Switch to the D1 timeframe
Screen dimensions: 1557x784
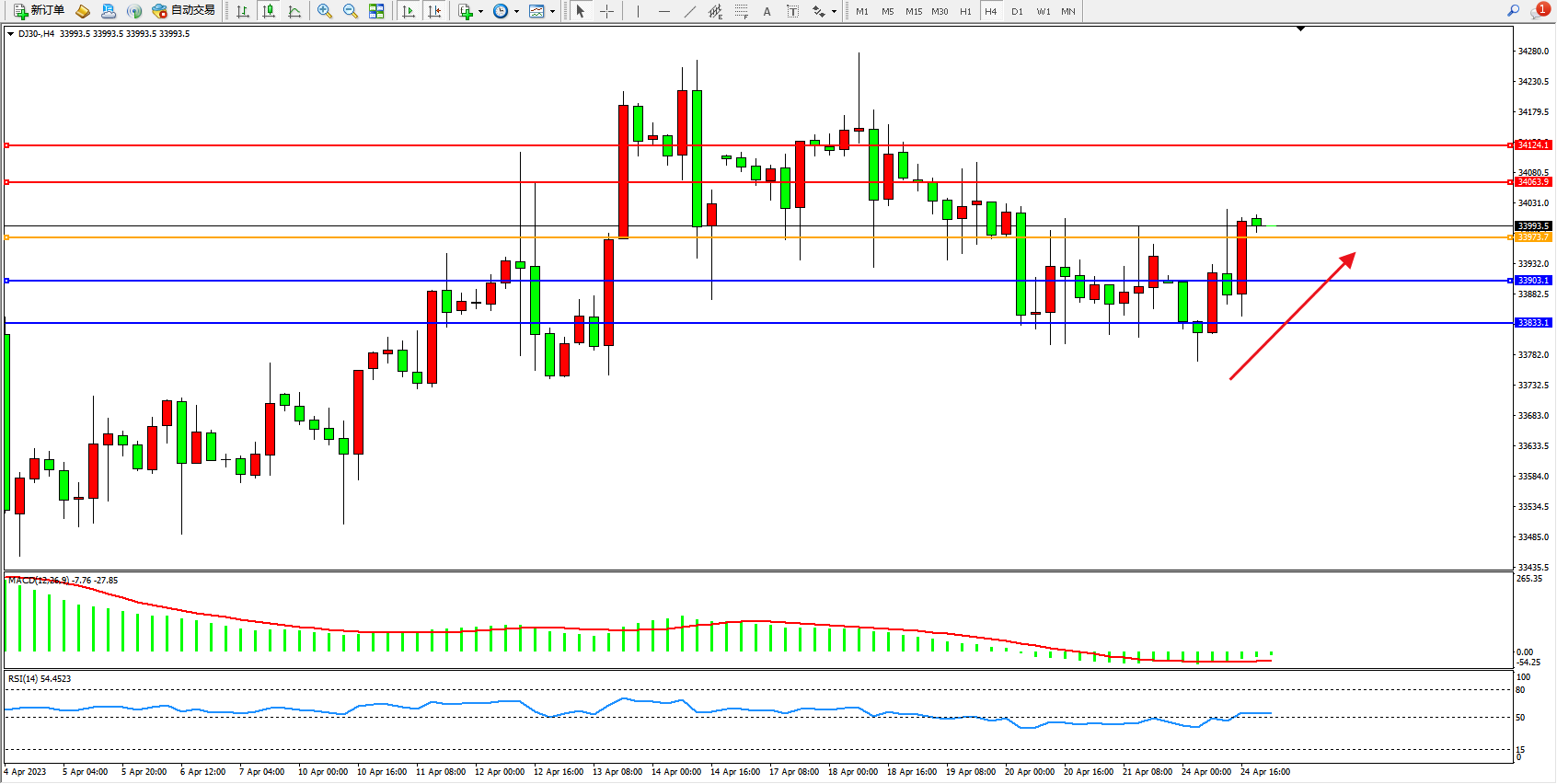1017,11
